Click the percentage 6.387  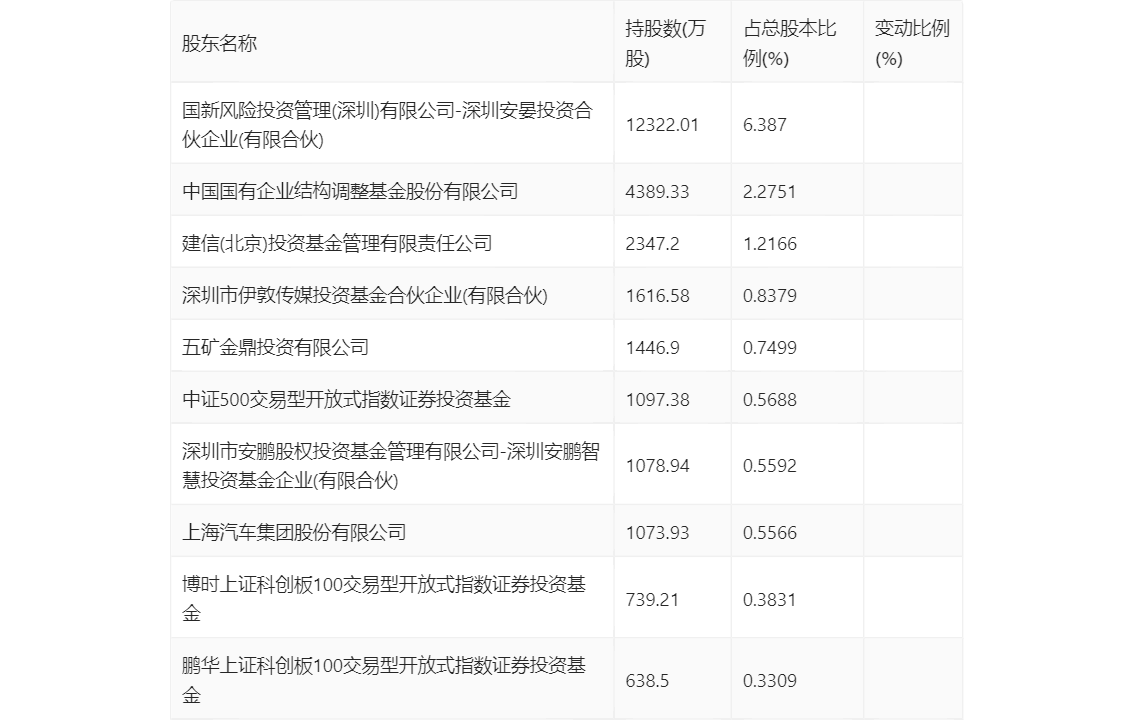click(764, 125)
